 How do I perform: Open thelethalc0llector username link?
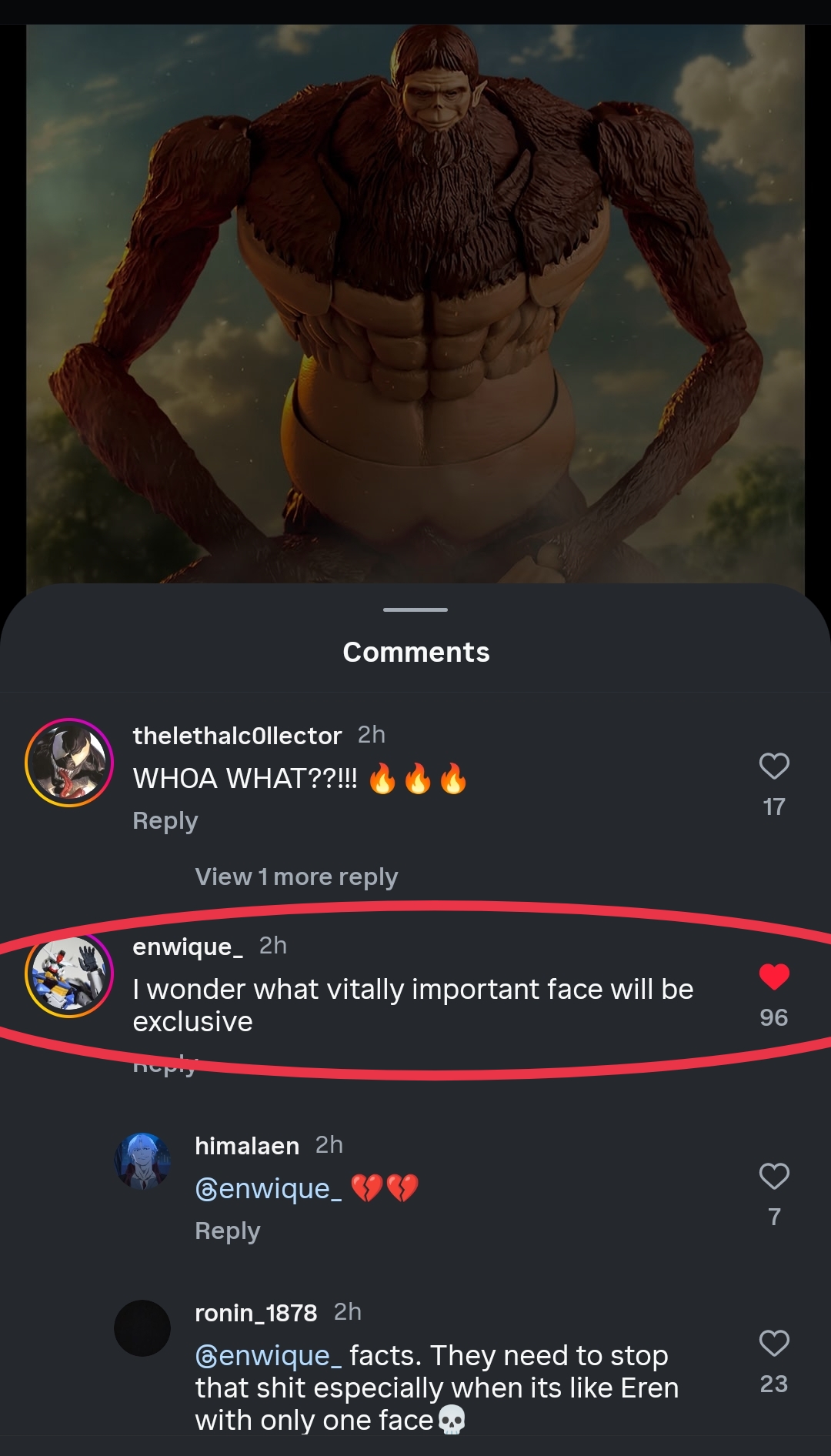(x=237, y=736)
